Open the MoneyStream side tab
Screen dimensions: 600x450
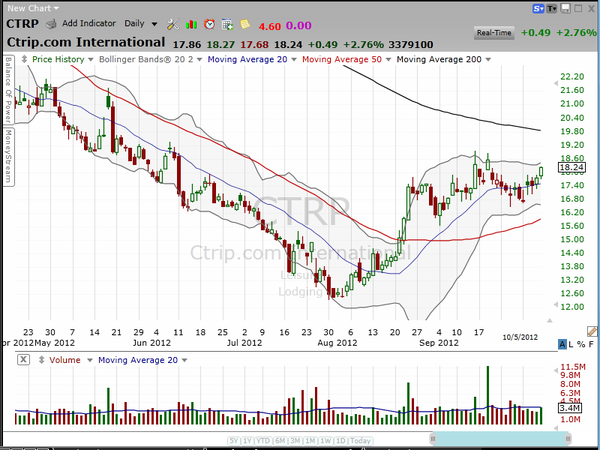click(x=8, y=157)
